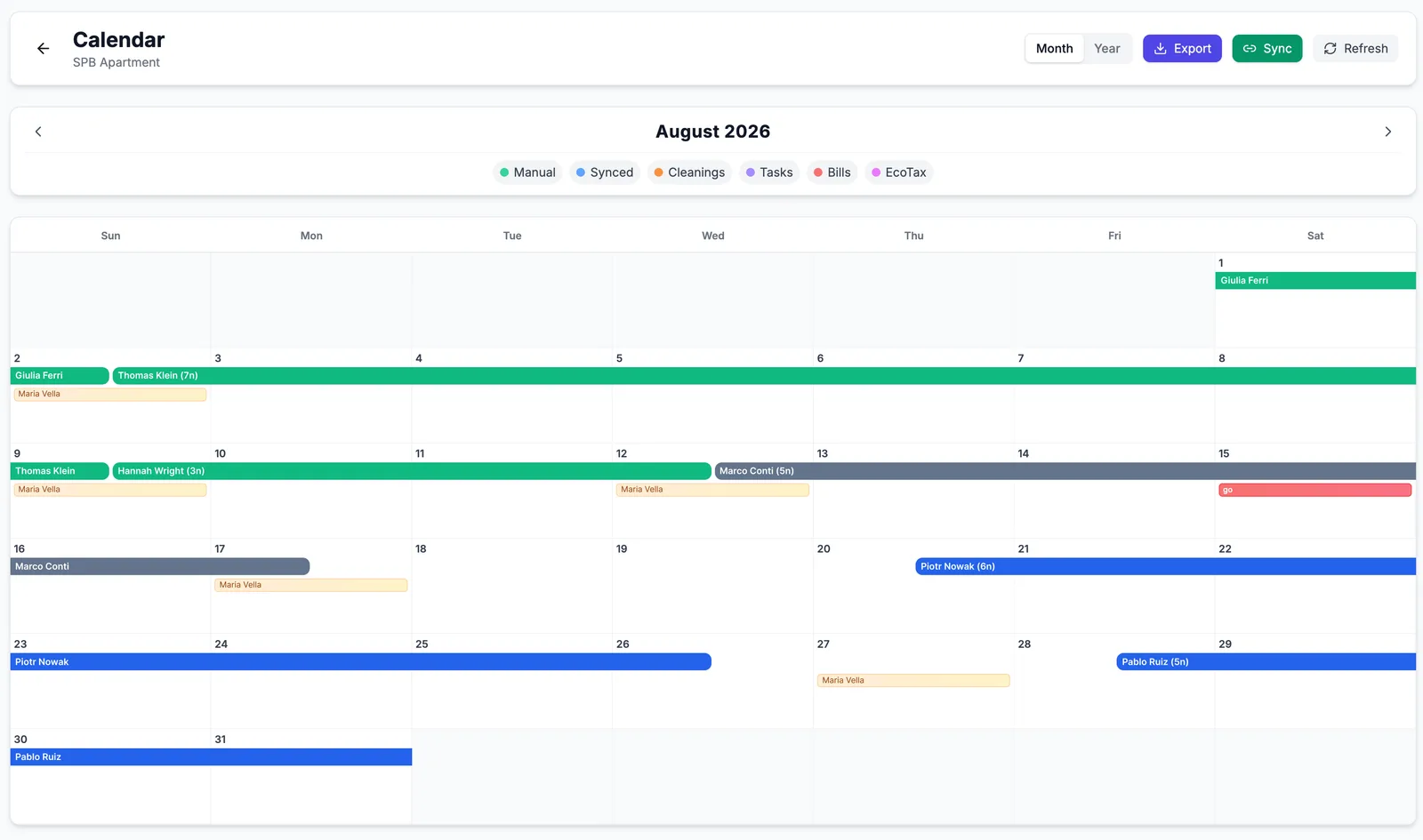Viewport: 1423px width, 840px height.
Task: Open Maria Vella cleaning on August 2
Action: pyautogui.click(x=110, y=395)
